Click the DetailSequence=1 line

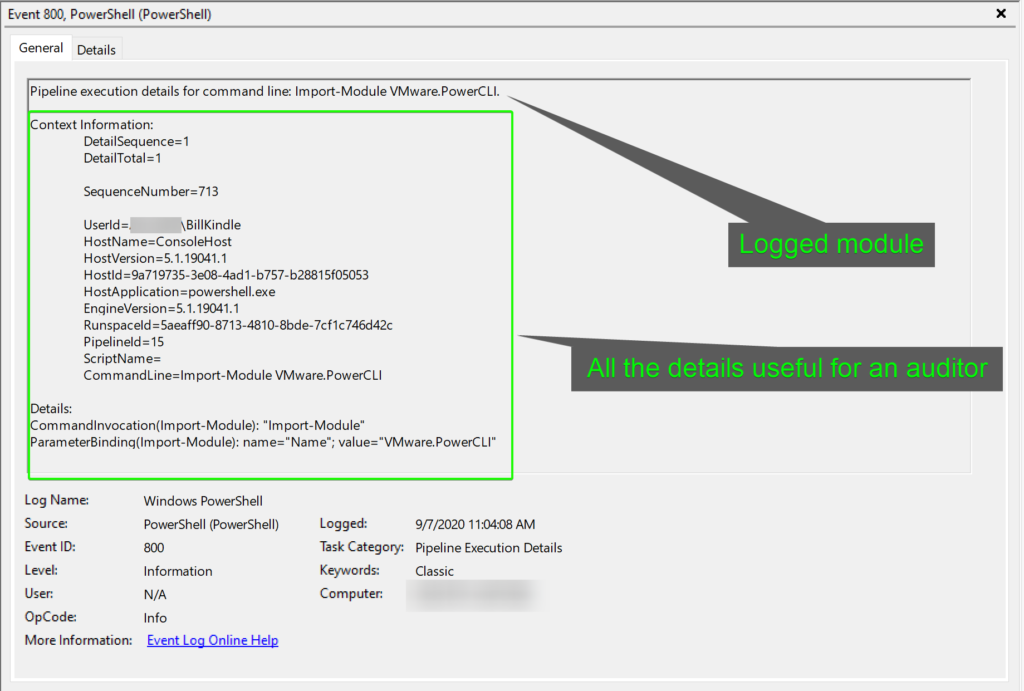[x=136, y=141]
